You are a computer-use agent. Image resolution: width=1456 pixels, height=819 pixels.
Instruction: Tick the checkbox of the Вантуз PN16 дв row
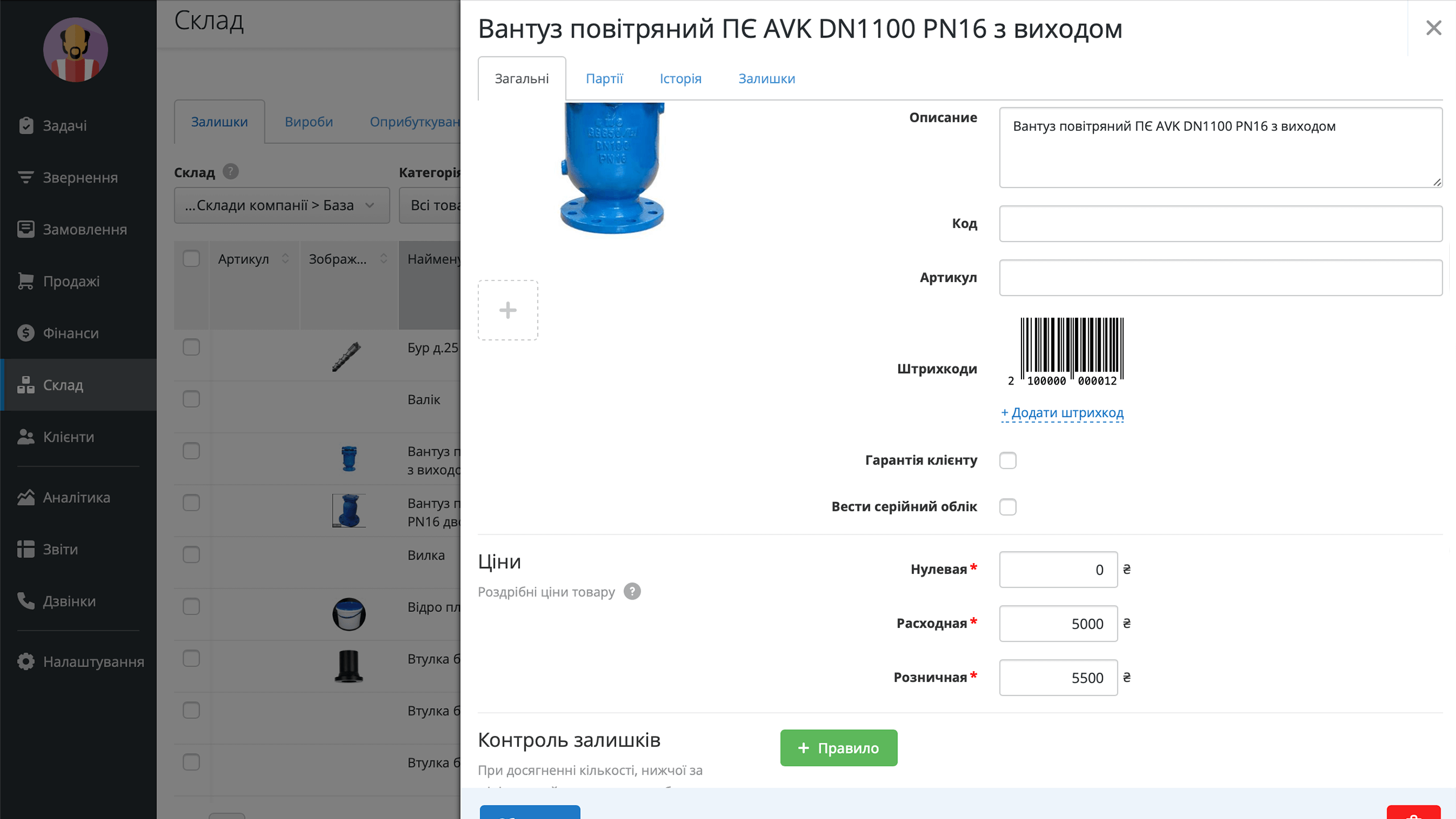(191, 503)
